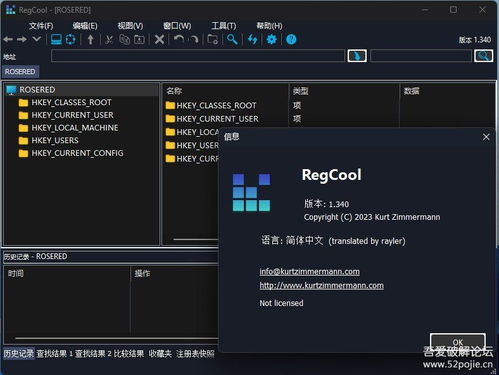The height and width of the screenshot is (375, 499).
Task: Click the RegCool app icon in title bar
Action: coord(11,10)
